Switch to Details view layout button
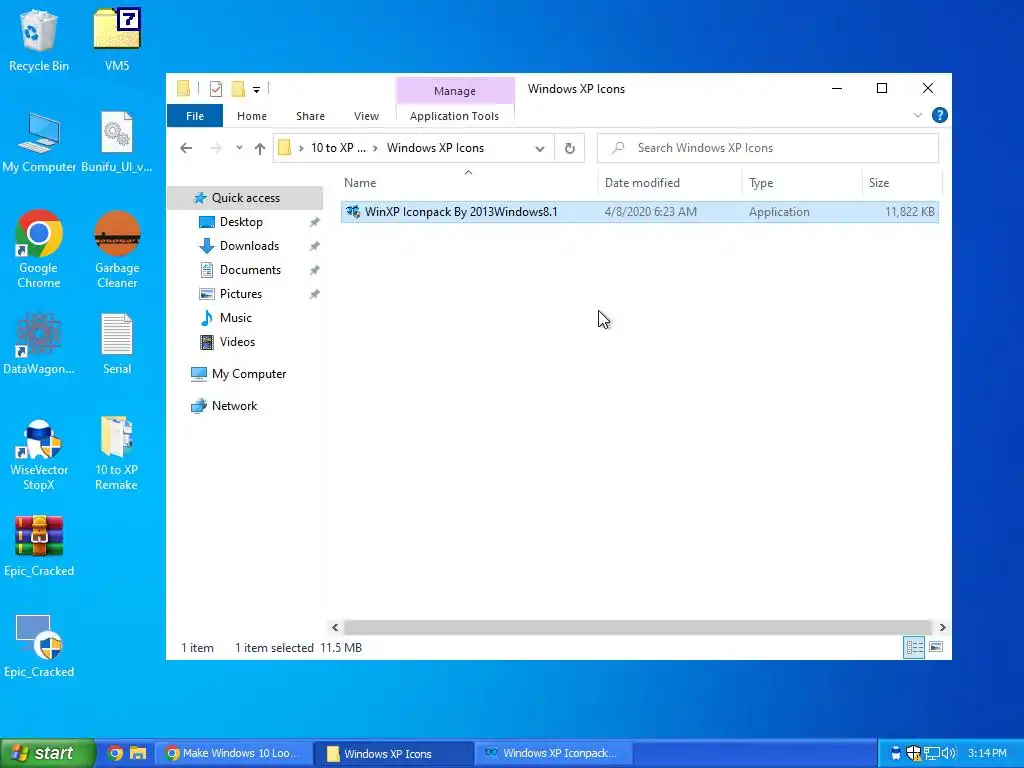This screenshot has width=1024, height=768. (914, 648)
